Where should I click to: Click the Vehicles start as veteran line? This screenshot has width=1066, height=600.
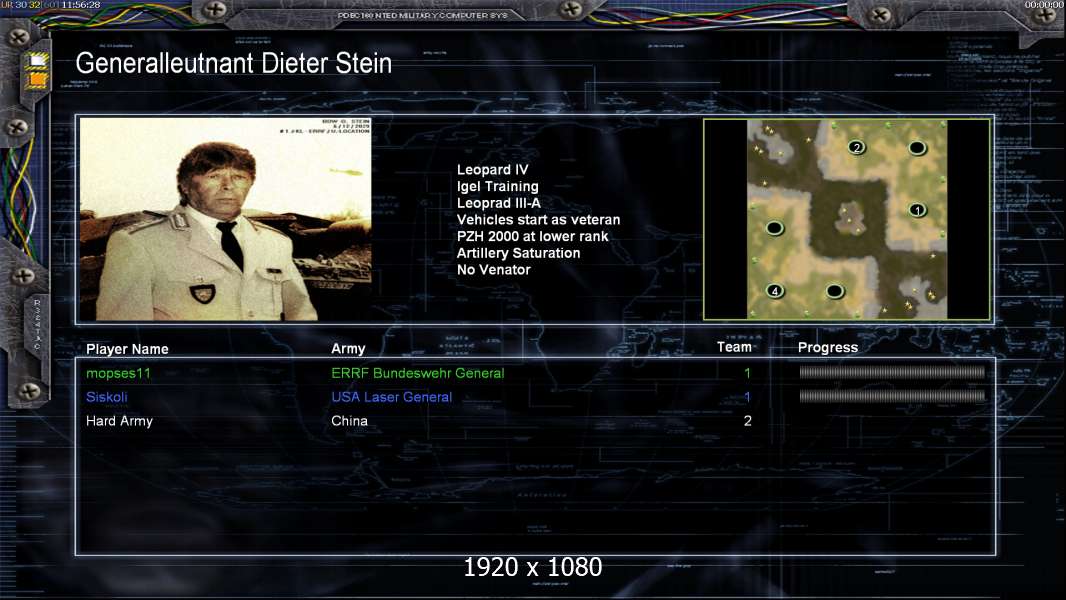(x=538, y=219)
